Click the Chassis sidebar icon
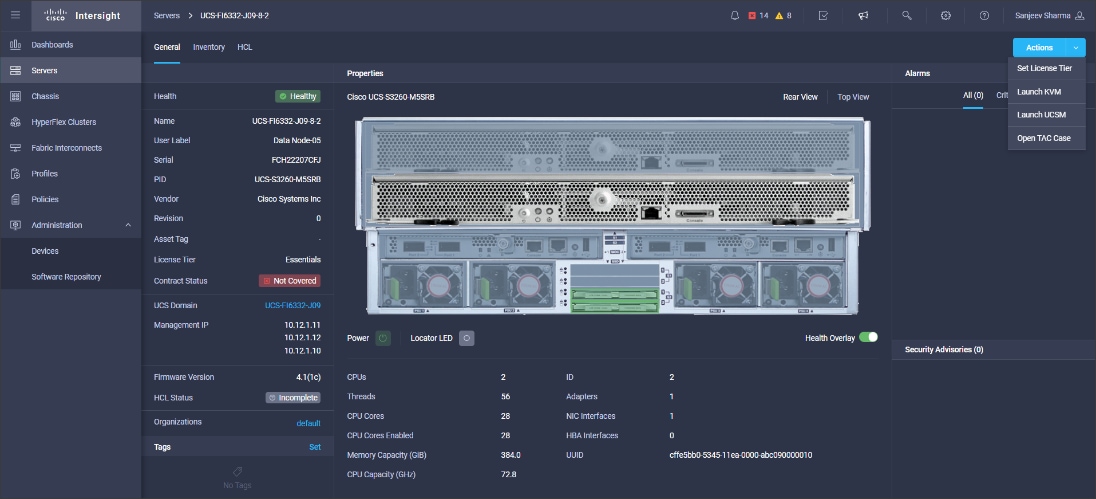1096x499 pixels. pyautogui.click(x=15, y=96)
